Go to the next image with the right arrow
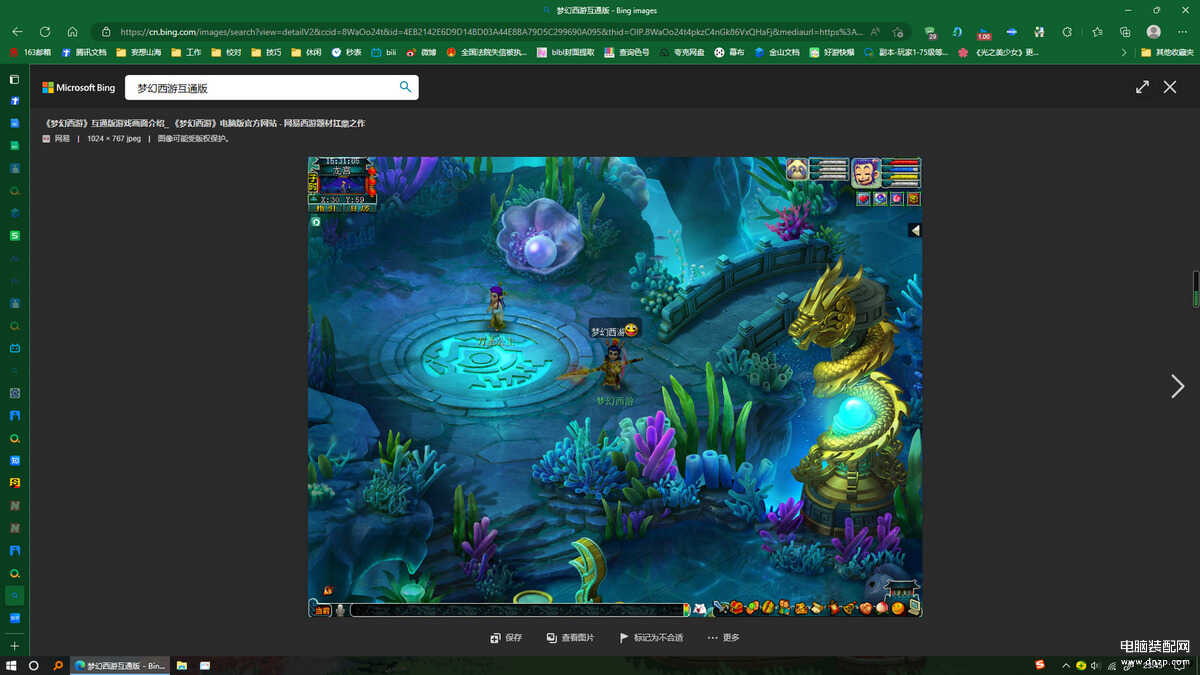1200x675 pixels. pos(1177,386)
